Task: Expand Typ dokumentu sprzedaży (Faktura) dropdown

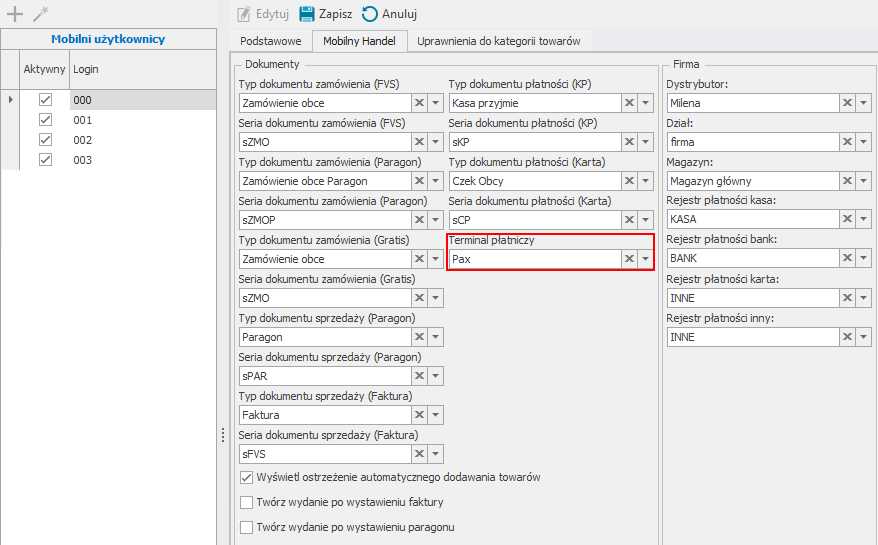Action: coord(435,415)
